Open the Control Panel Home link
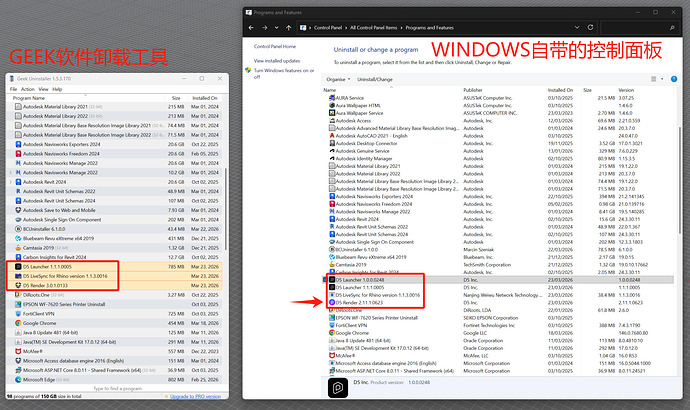 click(275, 46)
